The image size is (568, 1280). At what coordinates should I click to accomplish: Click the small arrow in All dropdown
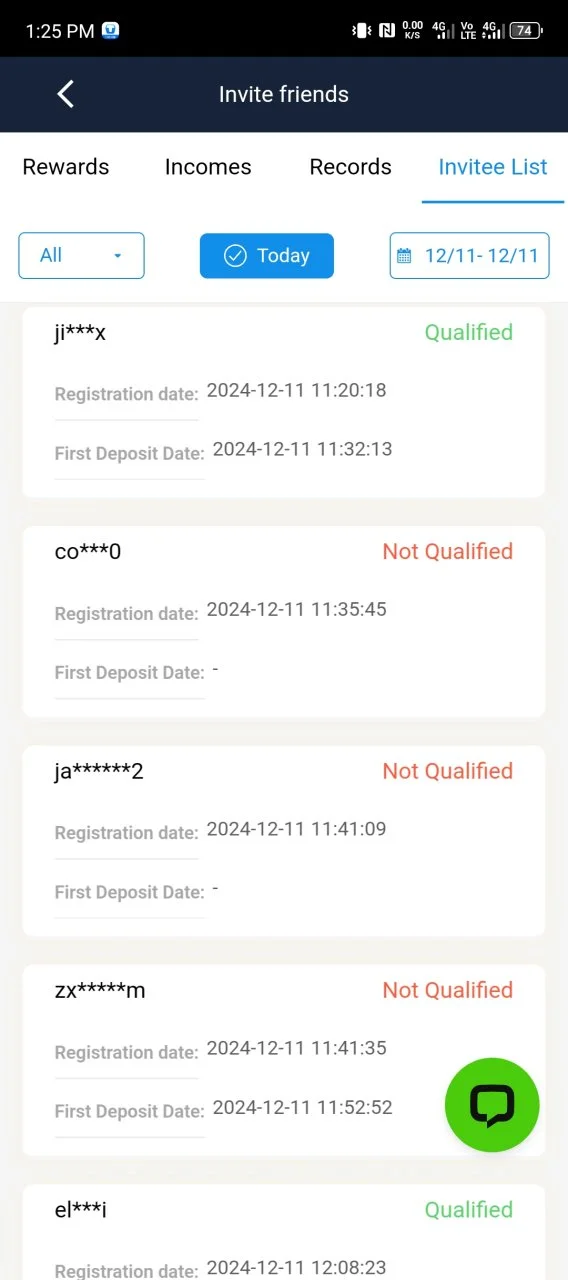[118, 256]
